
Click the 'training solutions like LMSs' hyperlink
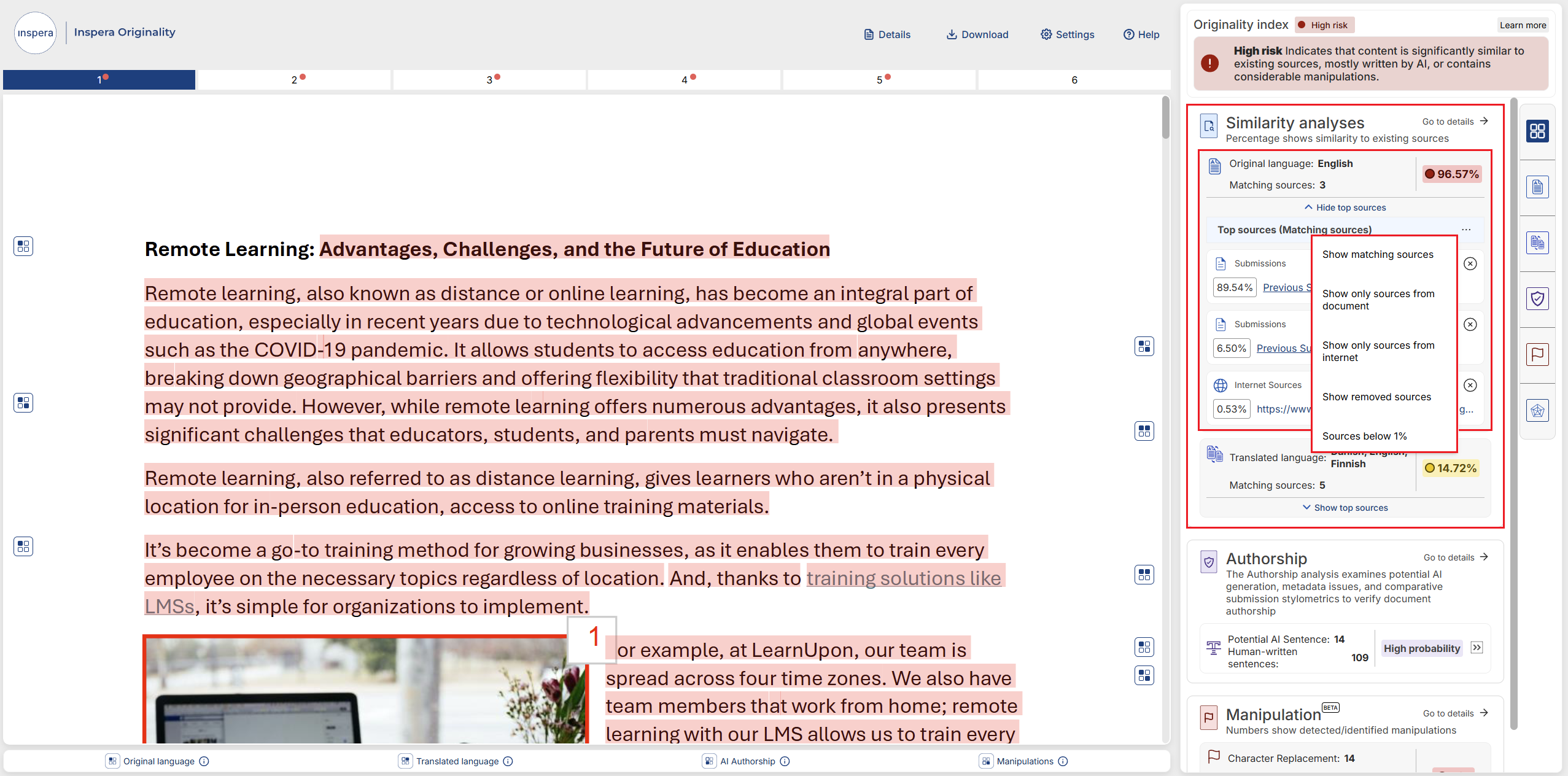tap(903, 578)
